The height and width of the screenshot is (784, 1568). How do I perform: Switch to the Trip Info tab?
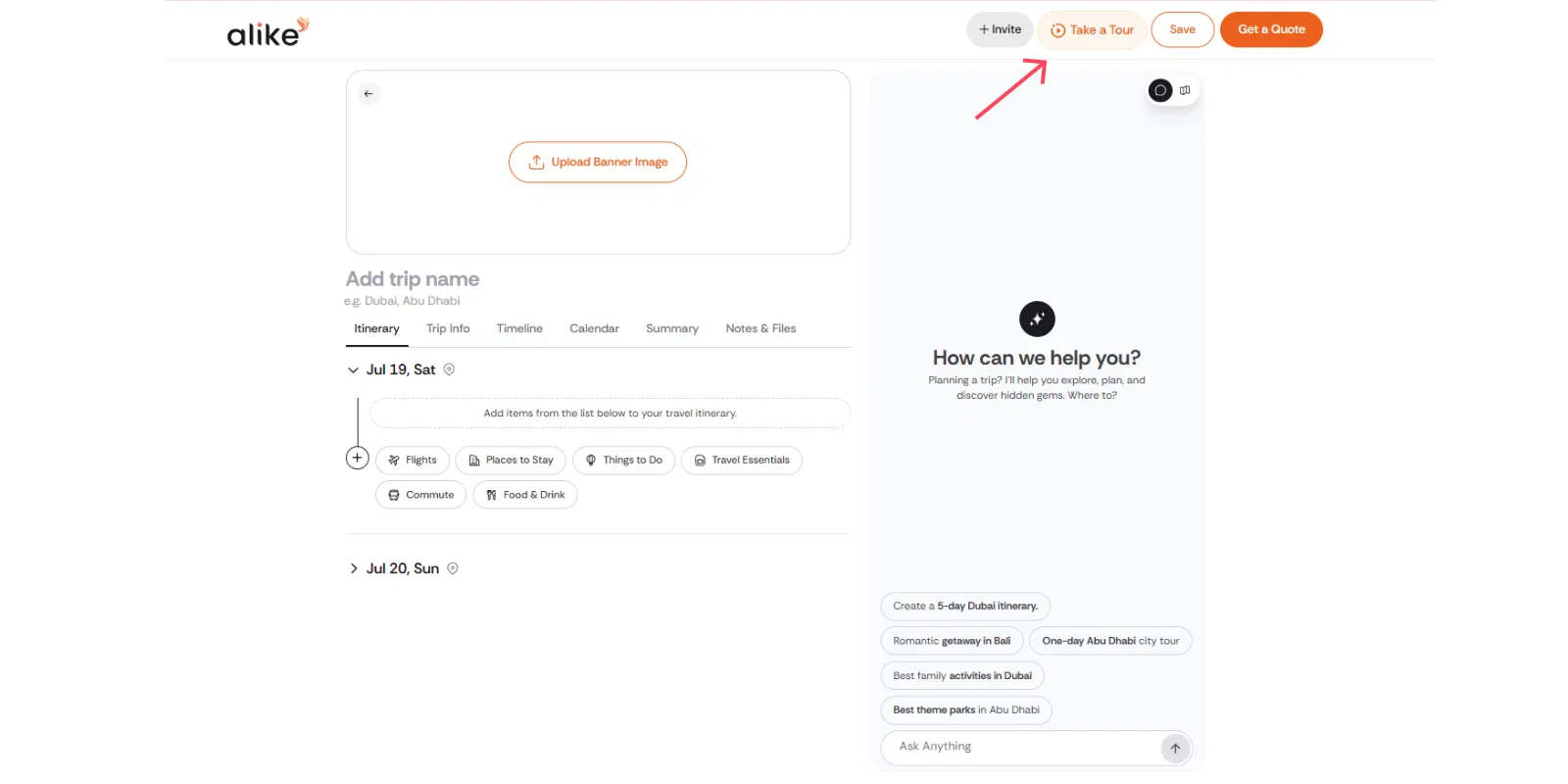pyautogui.click(x=448, y=329)
